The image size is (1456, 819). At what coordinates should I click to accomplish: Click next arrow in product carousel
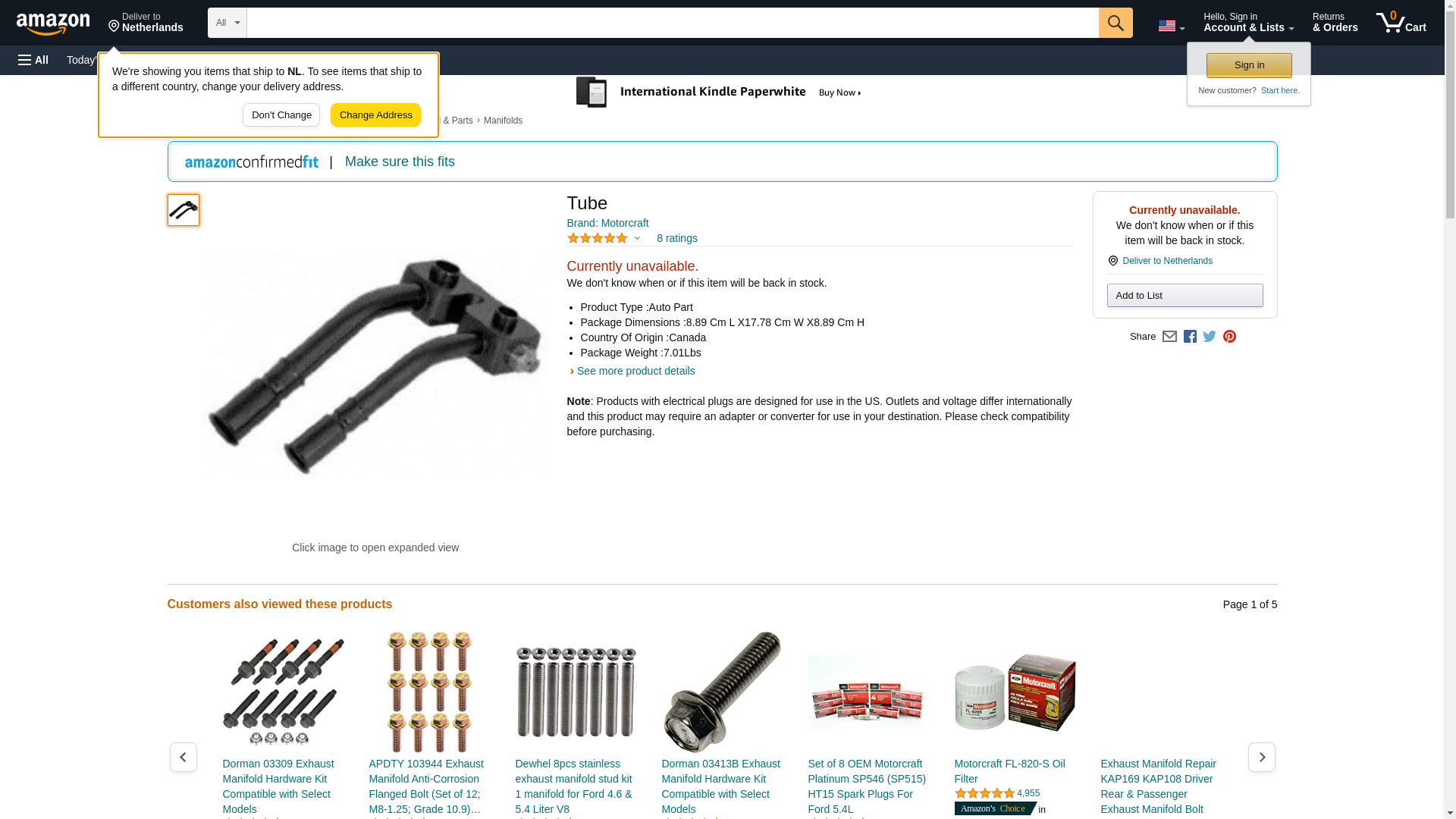tap(1262, 757)
